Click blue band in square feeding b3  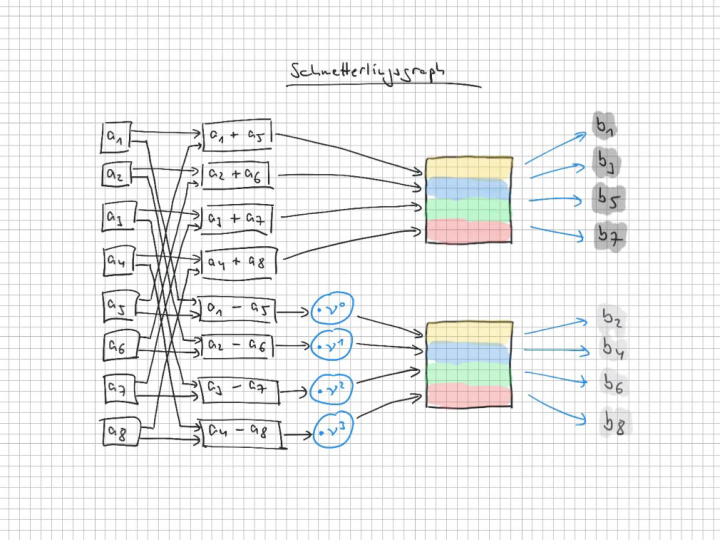click(469, 189)
